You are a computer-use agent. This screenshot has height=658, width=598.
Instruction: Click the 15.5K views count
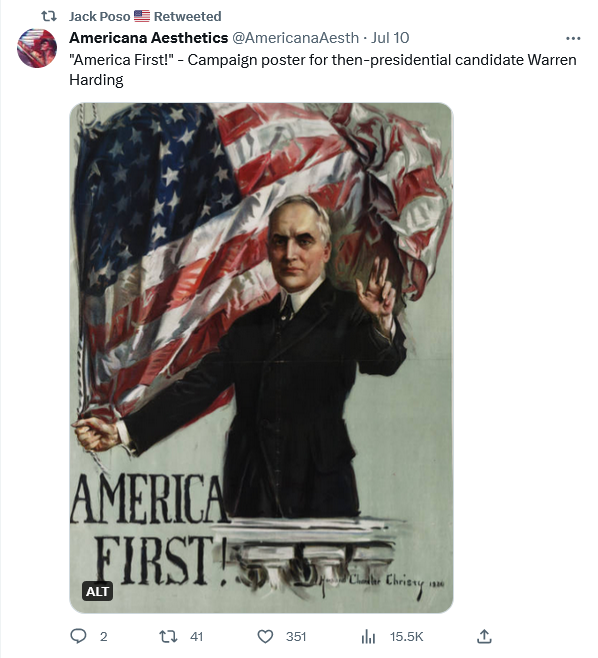click(406, 637)
